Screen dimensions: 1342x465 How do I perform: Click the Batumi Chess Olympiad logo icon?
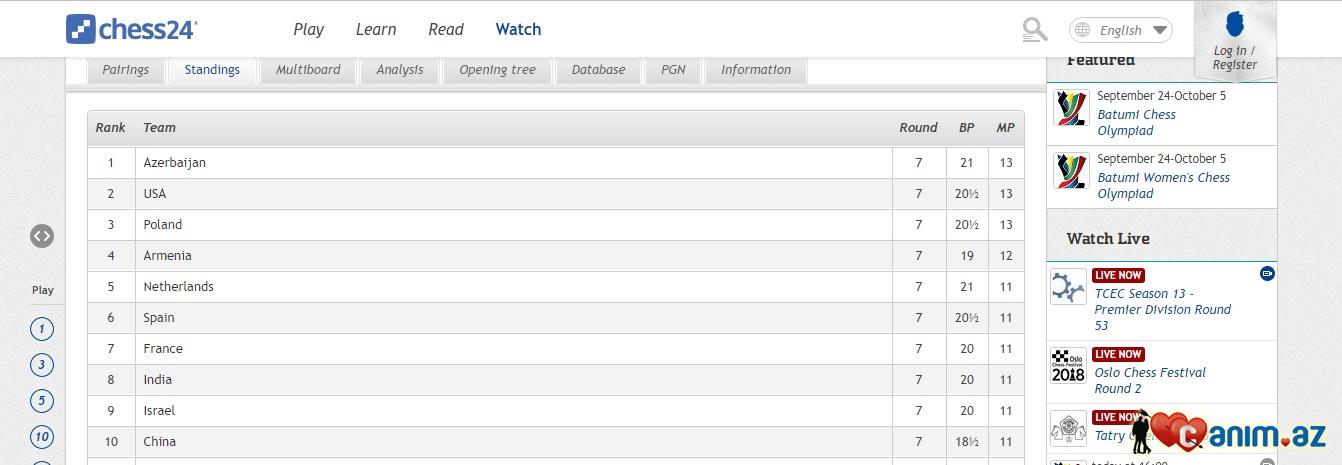click(1071, 108)
